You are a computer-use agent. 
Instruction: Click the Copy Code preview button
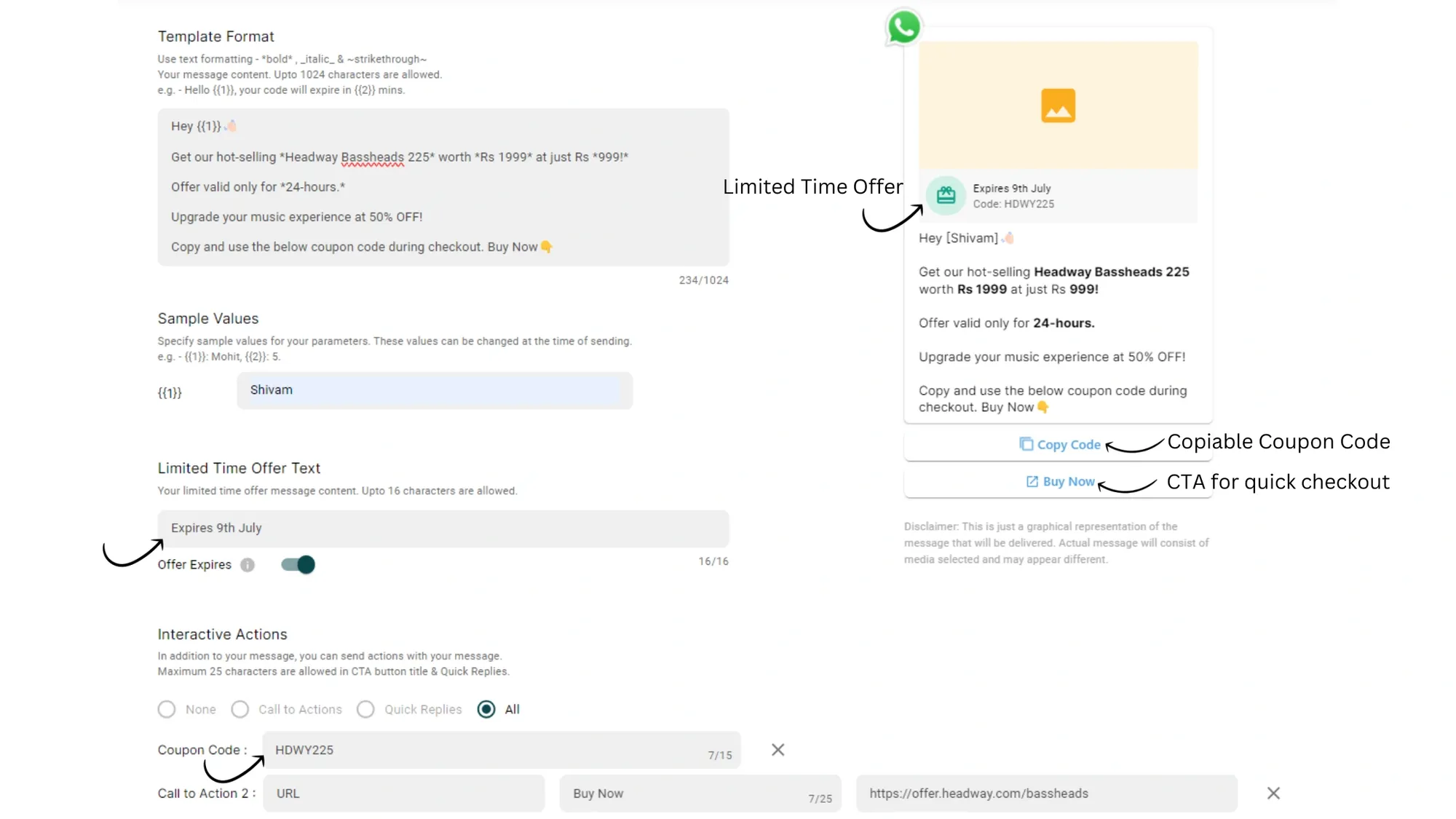click(1067, 445)
